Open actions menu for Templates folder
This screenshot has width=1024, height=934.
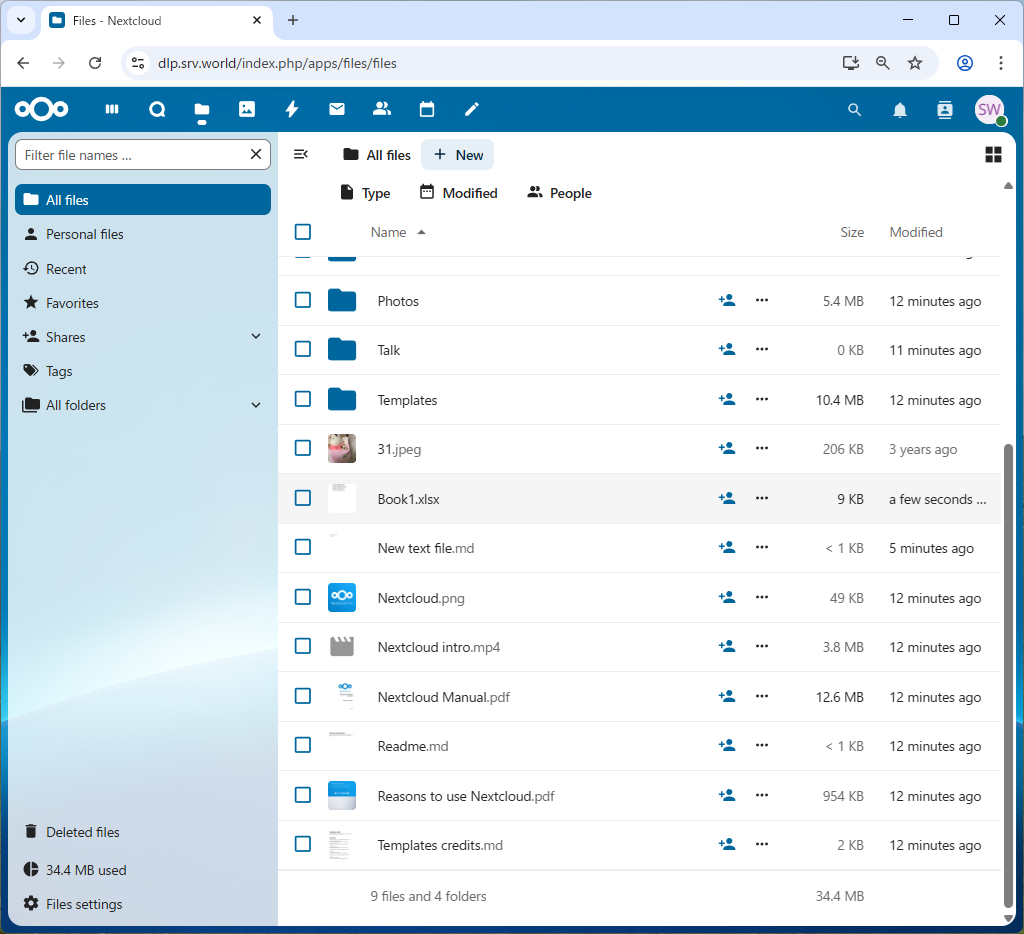(762, 399)
